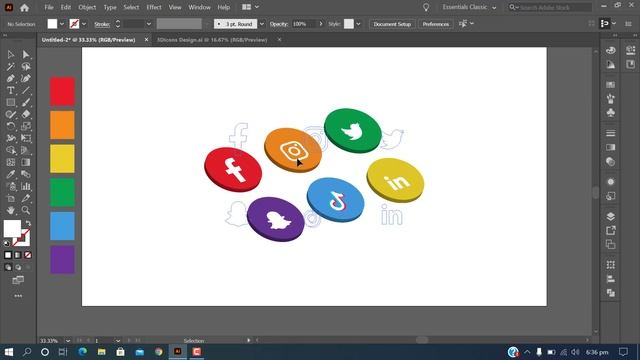Click the Search Adobe Stock field
The width and height of the screenshot is (640, 360).
550,7
